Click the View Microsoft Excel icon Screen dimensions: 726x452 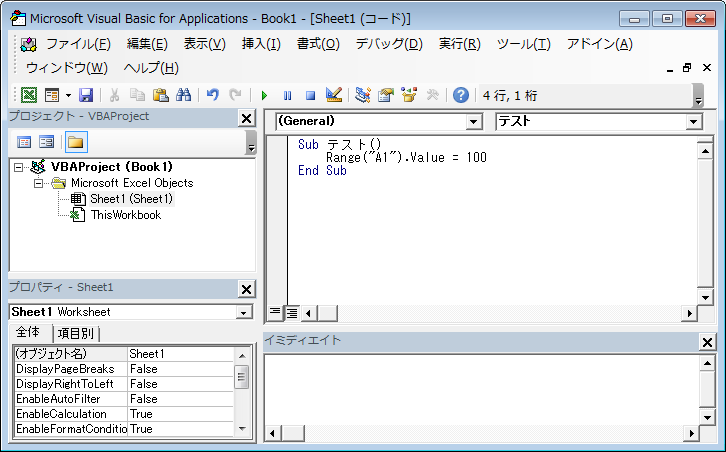[x=29, y=95]
